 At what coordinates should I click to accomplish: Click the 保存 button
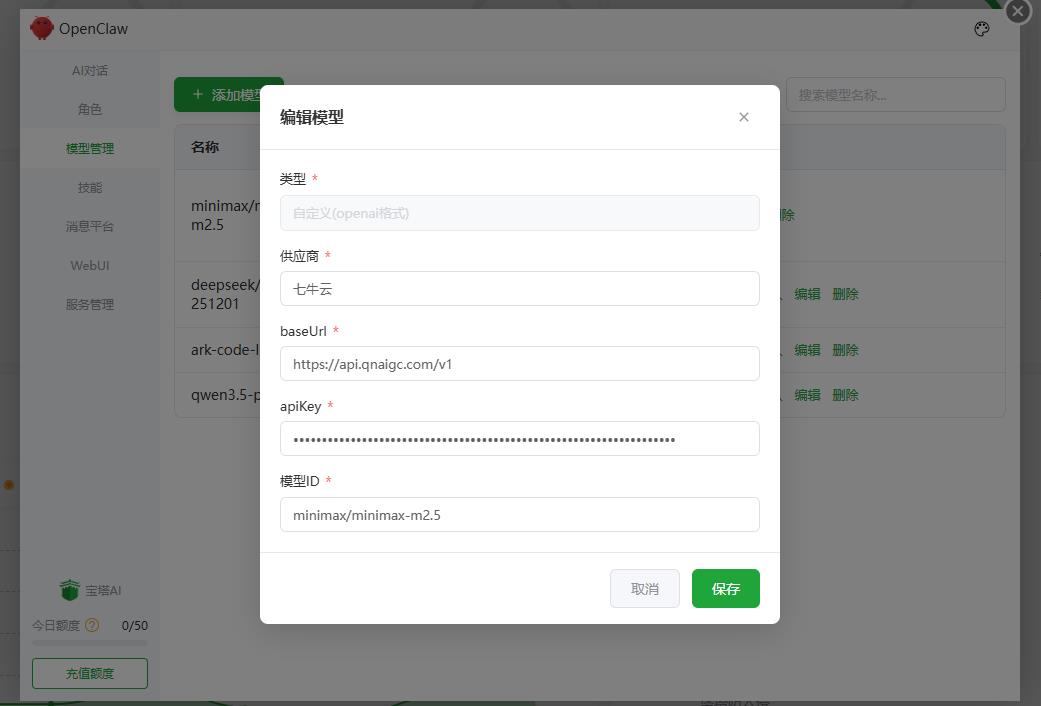pos(726,588)
